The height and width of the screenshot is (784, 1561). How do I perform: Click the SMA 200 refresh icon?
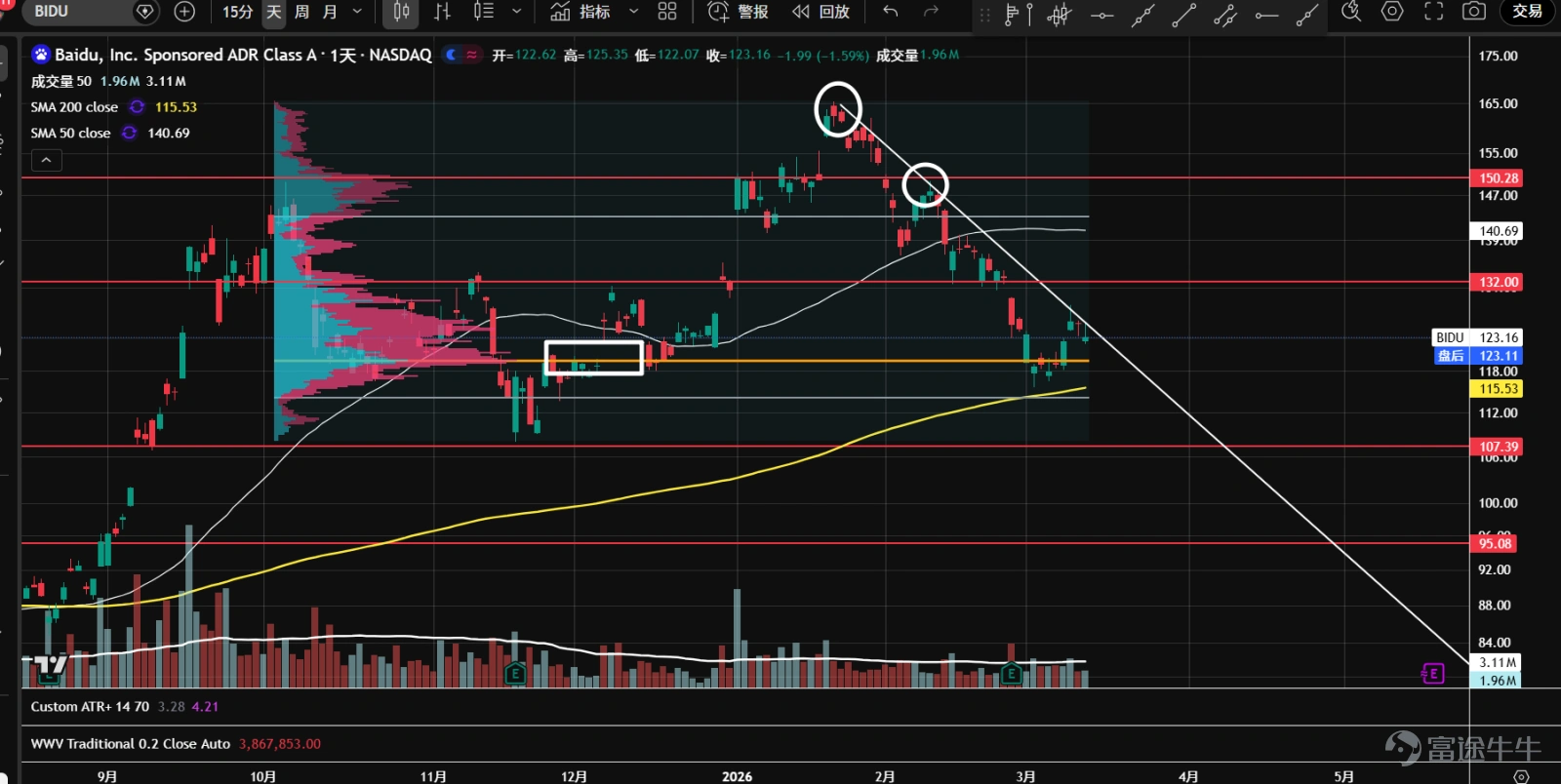tap(137, 107)
